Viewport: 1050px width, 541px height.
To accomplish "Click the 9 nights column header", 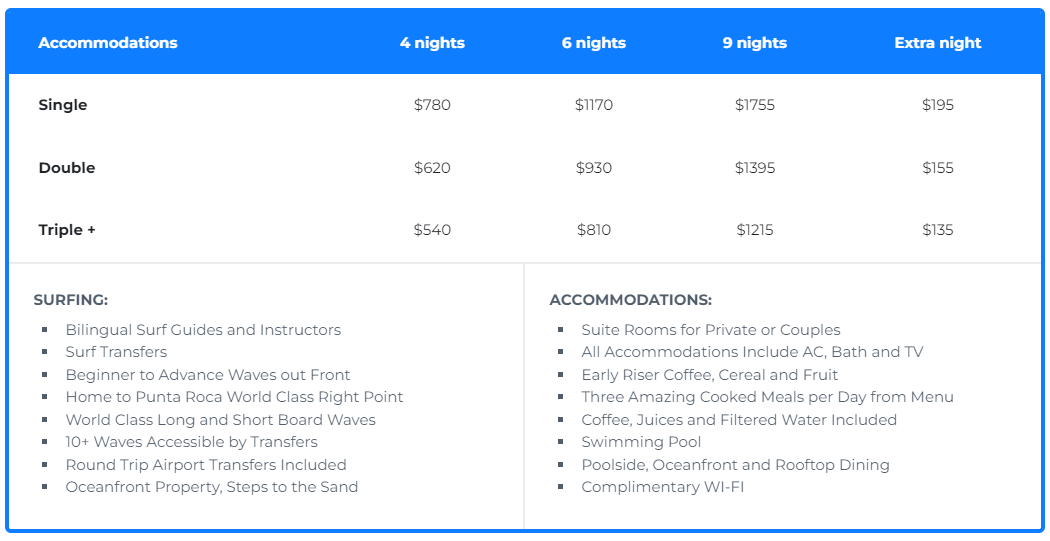I will tap(755, 43).
